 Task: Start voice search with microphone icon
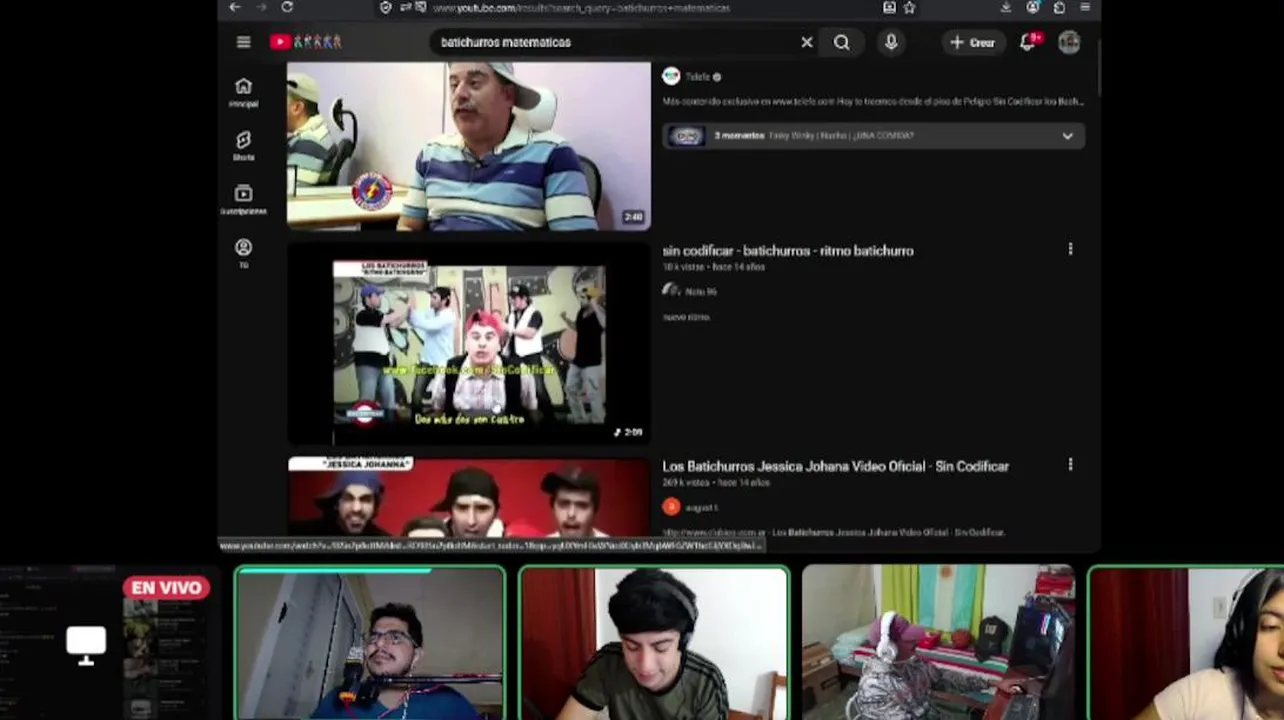click(x=891, y=42)
